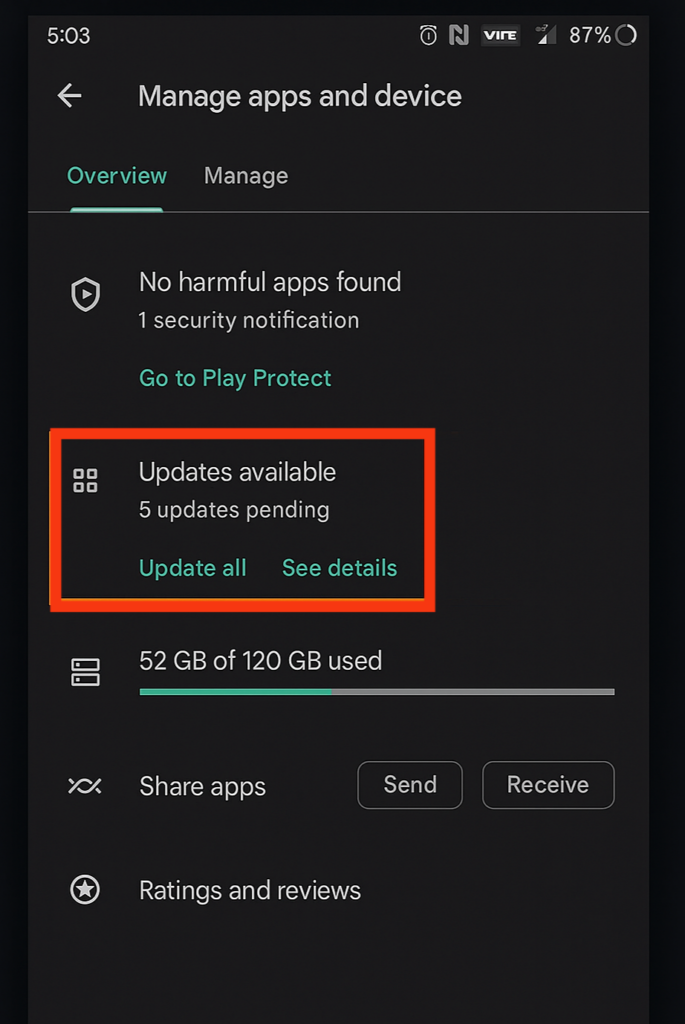Tap the Share apps crossed-arrows icon
Viewport: 685px width, 1024px height.
[85, 786]
